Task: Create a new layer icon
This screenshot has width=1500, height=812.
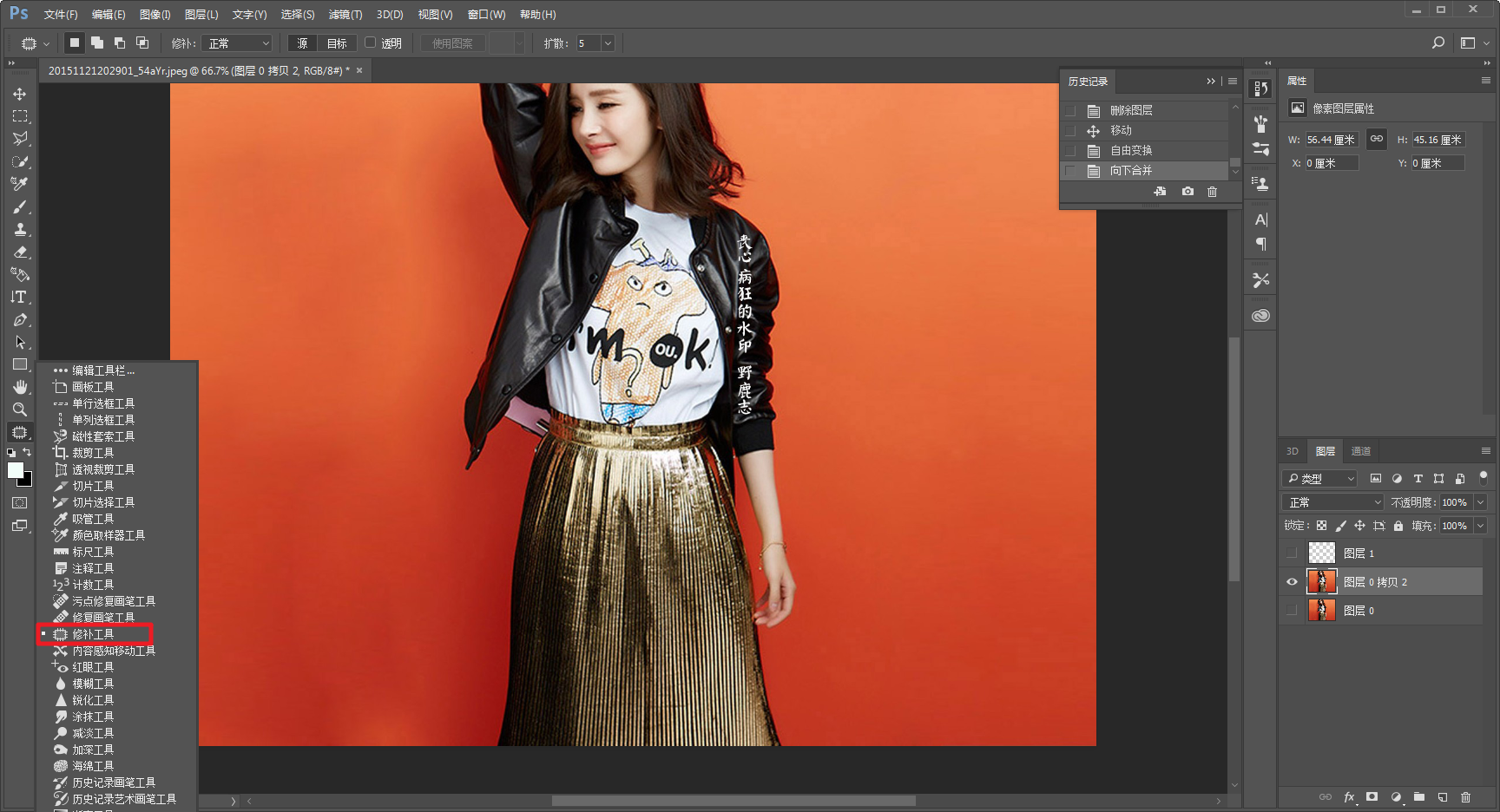Action: coord(1442,796)
